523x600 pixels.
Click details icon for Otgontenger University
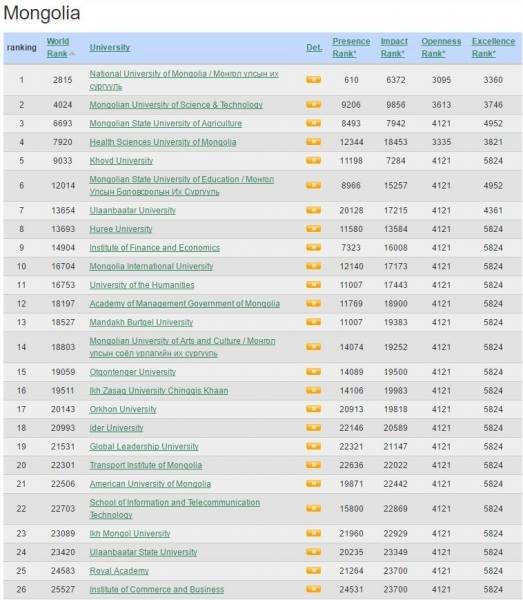pos(313,372)
